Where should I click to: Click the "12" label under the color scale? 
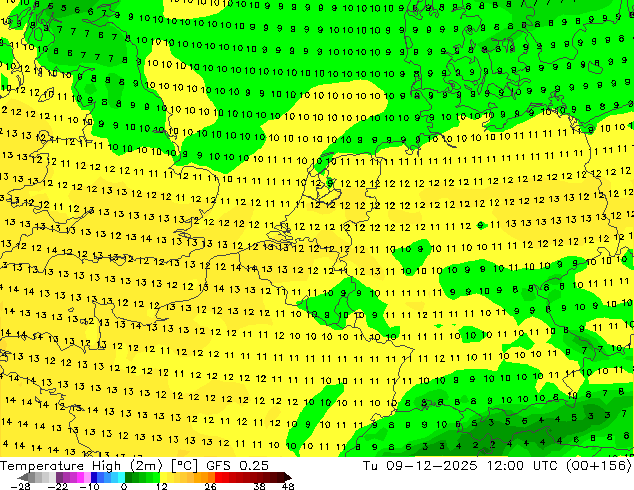point(162,486)
